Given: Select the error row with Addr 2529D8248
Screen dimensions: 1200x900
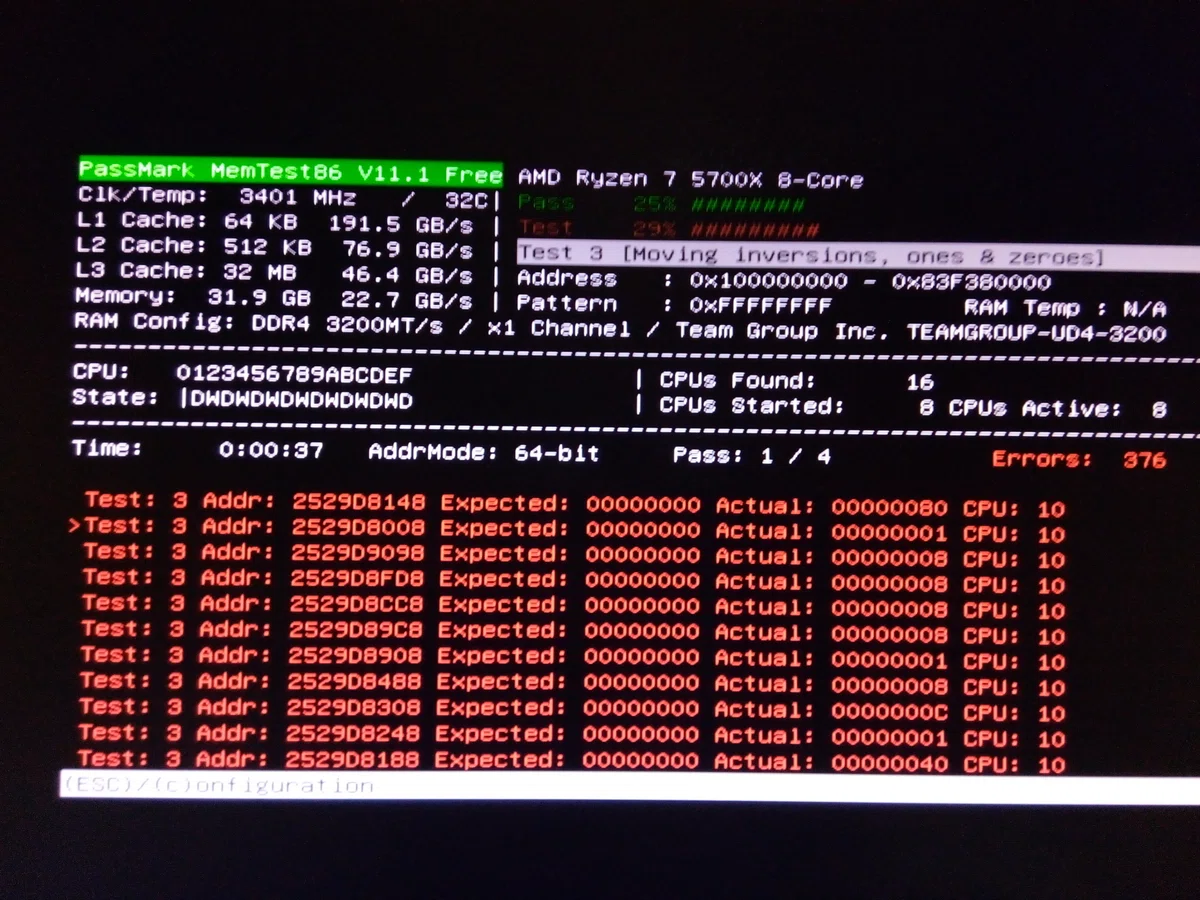Looking at the screenshot, I should point(572,736).
